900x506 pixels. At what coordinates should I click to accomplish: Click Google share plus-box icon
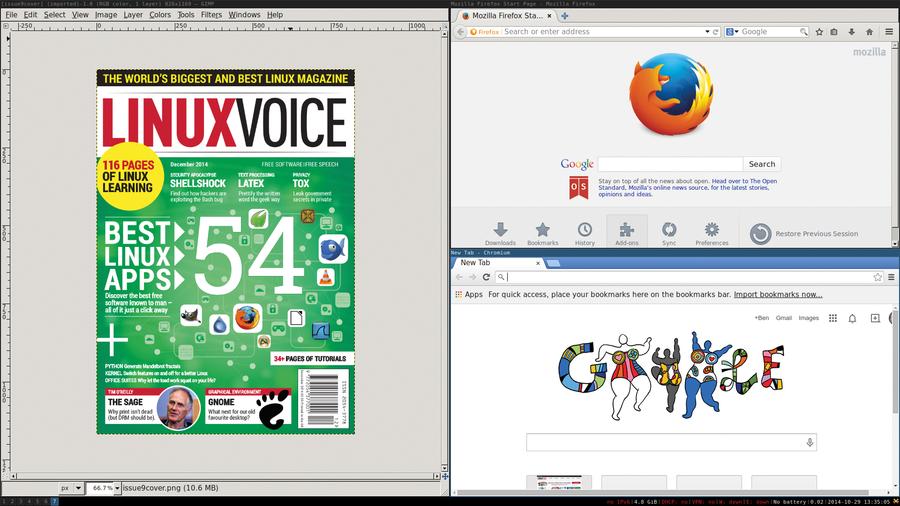pyautogui.click(x=875, y=318)
